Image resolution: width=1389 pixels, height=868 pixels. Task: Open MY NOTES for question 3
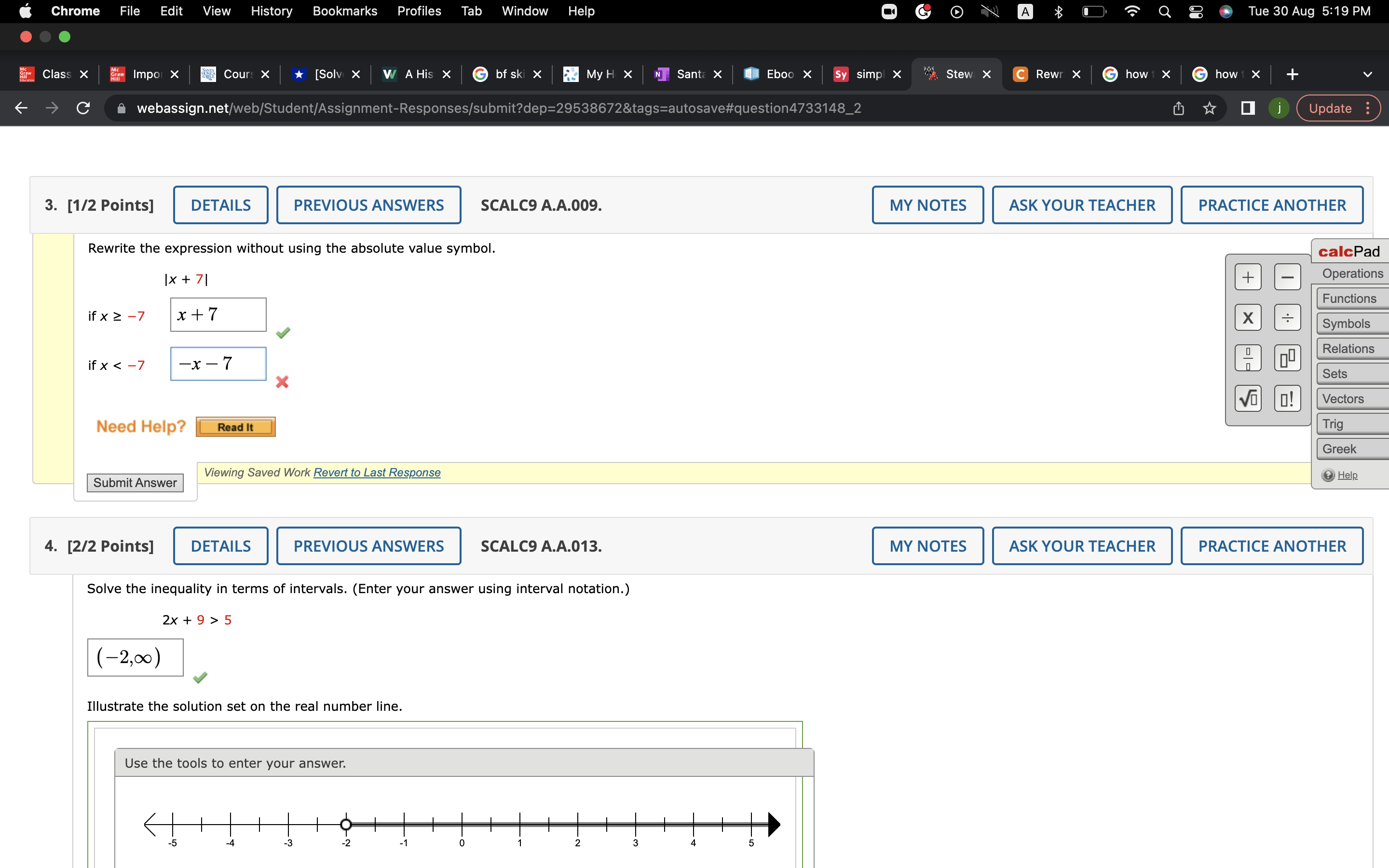point(927,204)
